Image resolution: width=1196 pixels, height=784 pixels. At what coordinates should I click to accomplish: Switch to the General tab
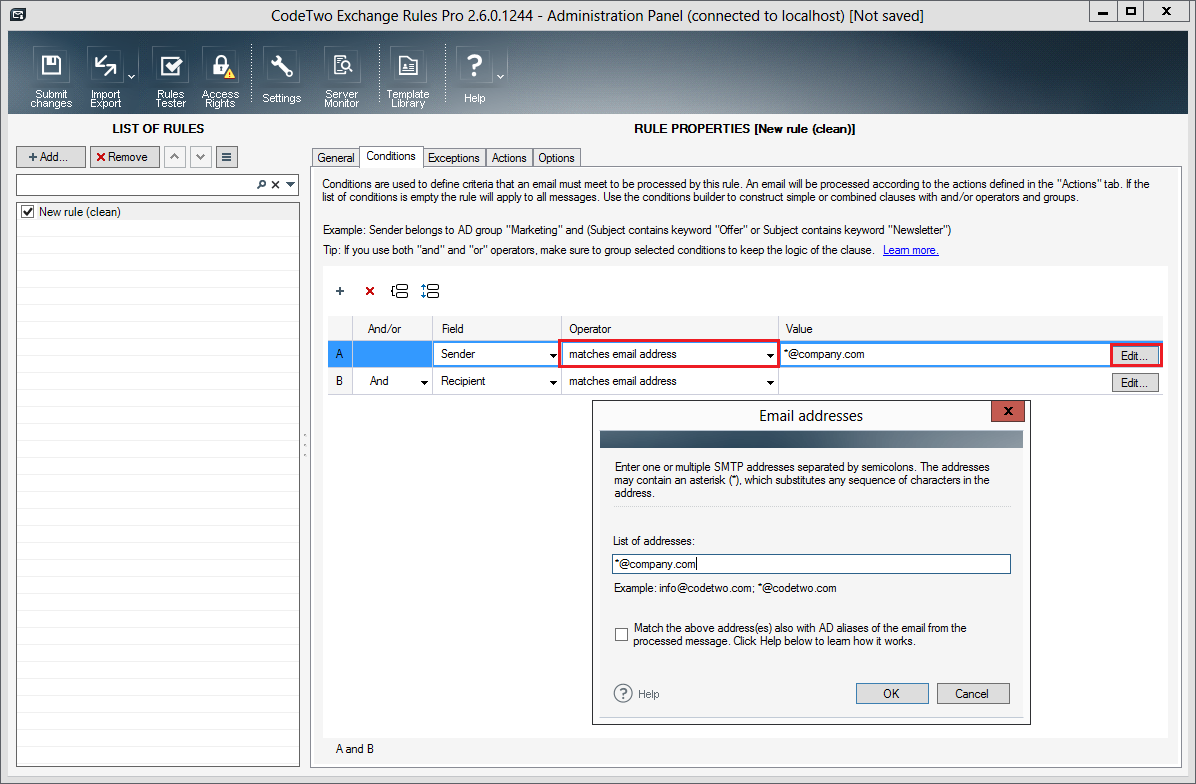[x=336, y=158]
